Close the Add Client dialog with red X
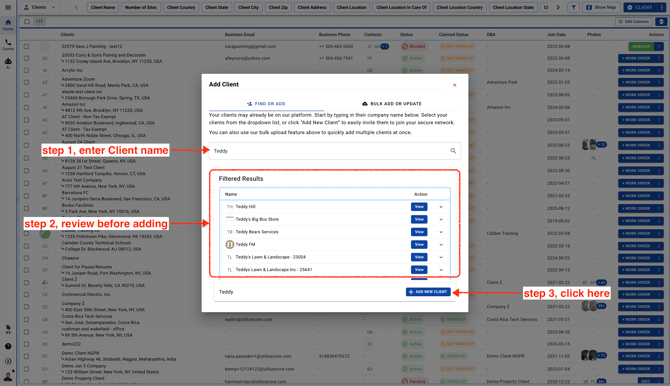670x386 pixels. click(x=455, y=85)
